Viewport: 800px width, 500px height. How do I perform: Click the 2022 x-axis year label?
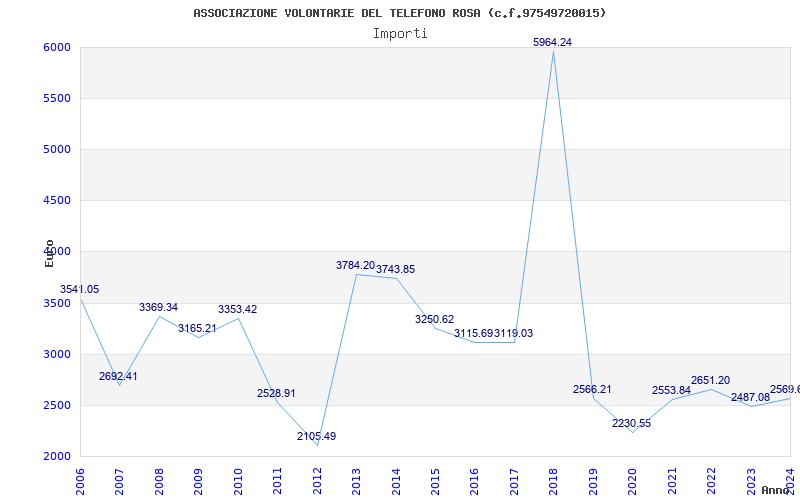(x=712, y=481)
